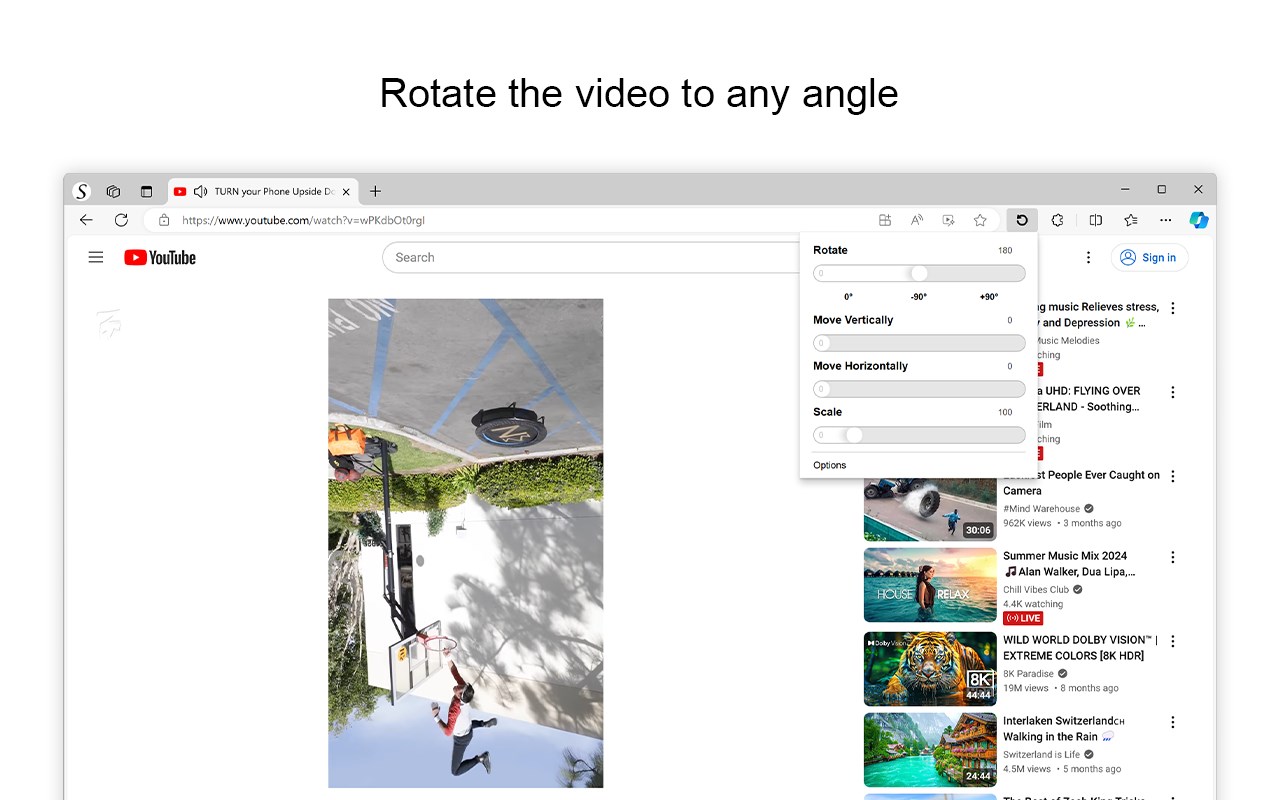This screenshot has height=800, width=1280.
Task: Set rotation to -90° preset
Action: (918, 297)
